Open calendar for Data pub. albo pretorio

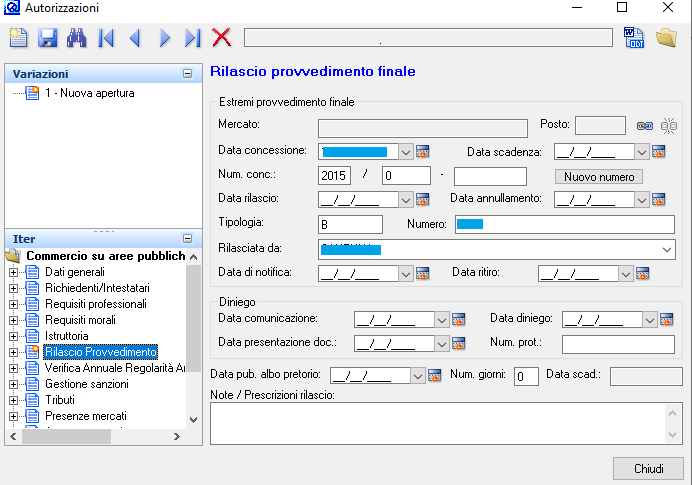pyautogui.click(x=435, y=376)
